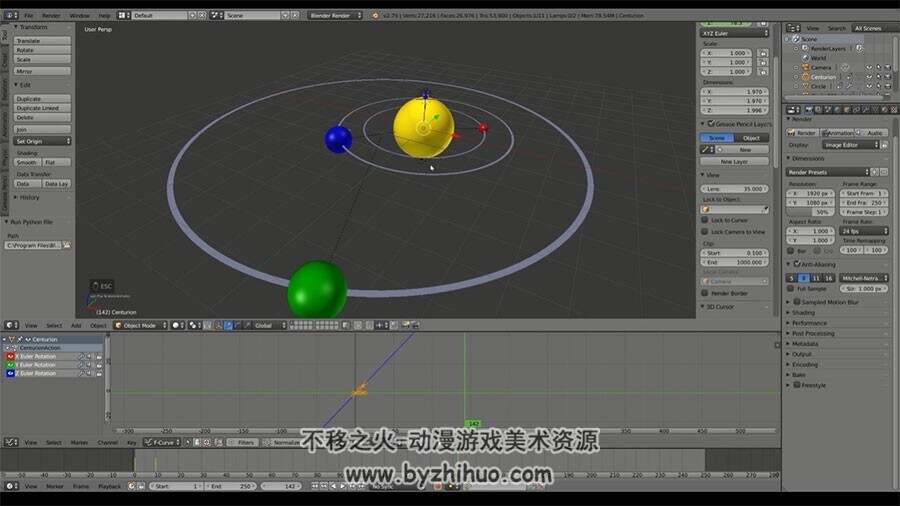
Task: Open the Render Presets dropdown
Action: tap(828, 172)
